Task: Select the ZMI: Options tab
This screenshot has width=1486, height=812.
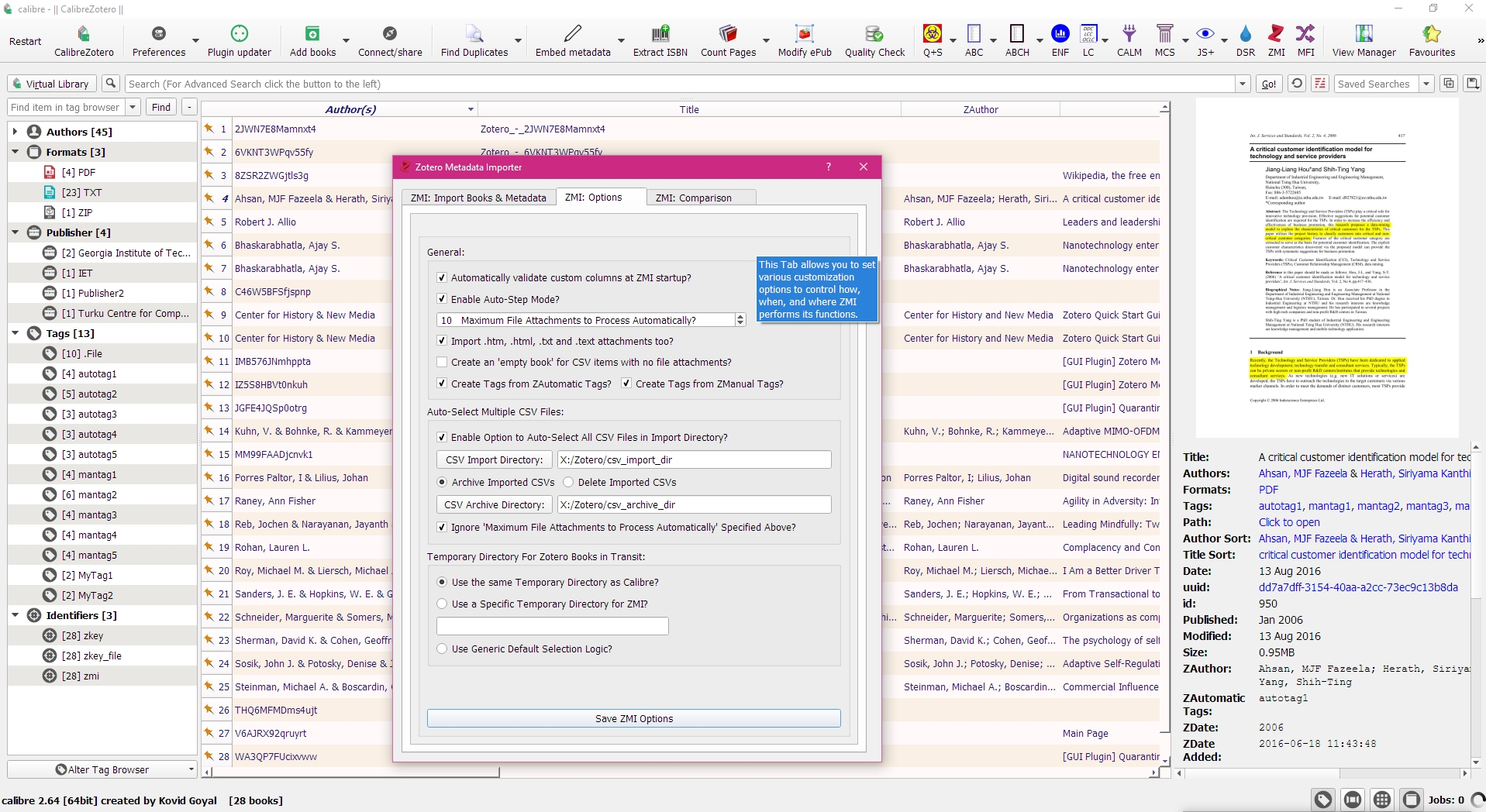Action: pos(594,197)
